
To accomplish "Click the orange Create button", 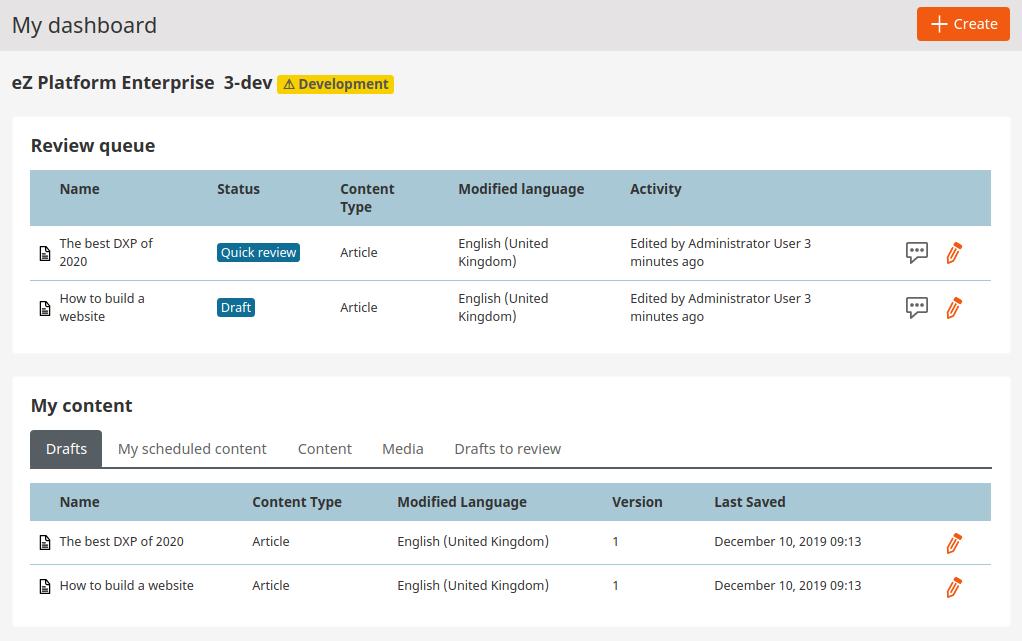I will tap(963, 24).
